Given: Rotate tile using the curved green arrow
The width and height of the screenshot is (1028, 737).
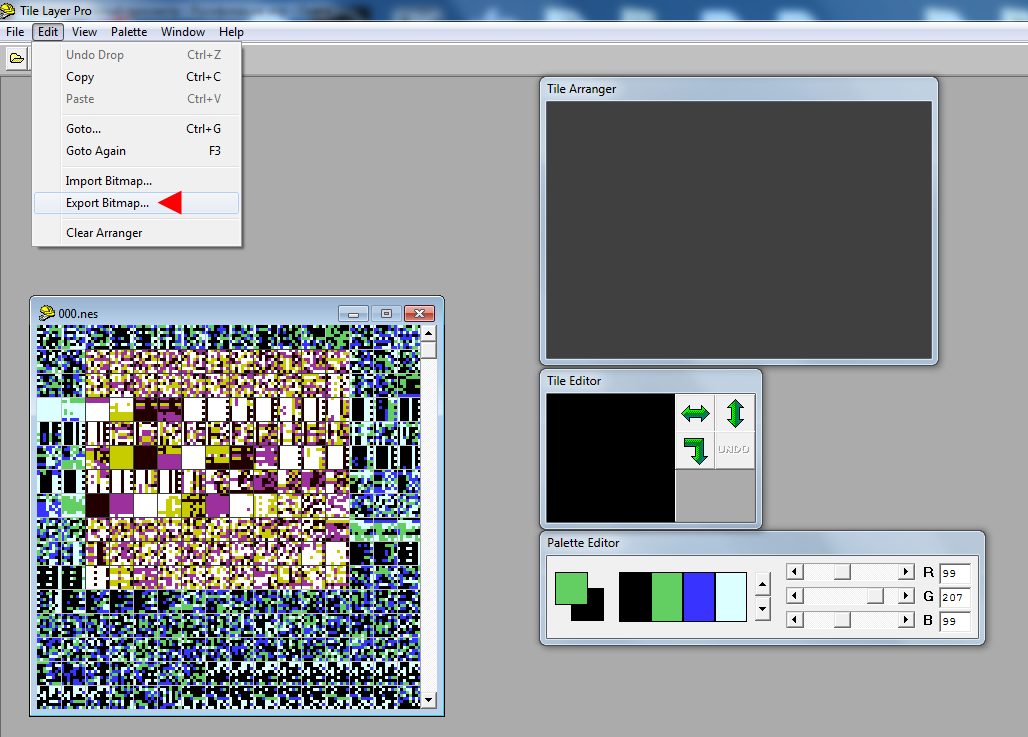Looking at the screenshot, I should click(695, 450).
